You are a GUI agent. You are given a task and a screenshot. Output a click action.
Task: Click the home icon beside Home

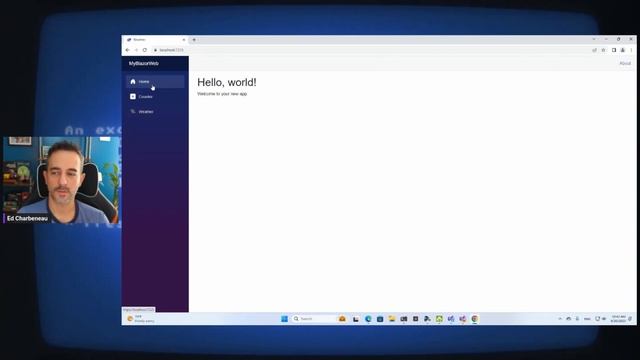coord(133,82)
